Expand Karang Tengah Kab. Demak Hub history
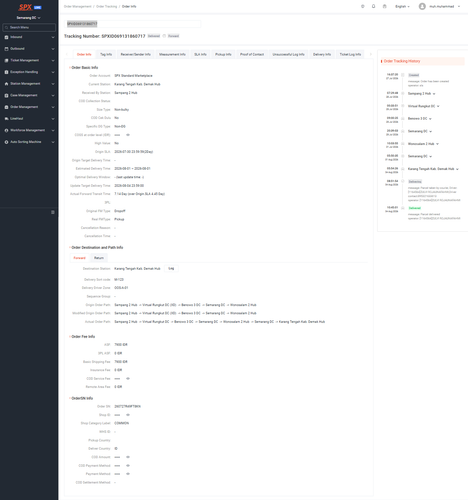 click(457, 169)
